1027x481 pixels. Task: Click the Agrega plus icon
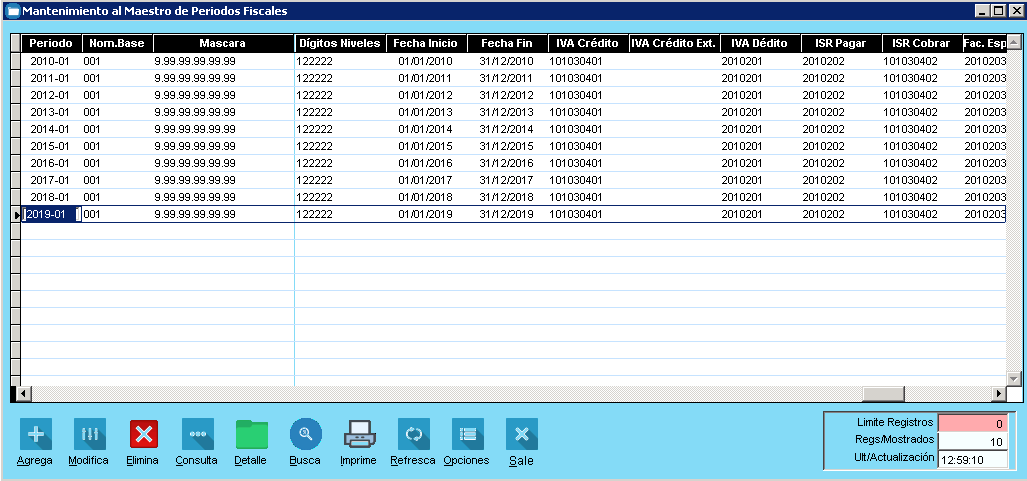pyautogui.click(x=35, y=434)
